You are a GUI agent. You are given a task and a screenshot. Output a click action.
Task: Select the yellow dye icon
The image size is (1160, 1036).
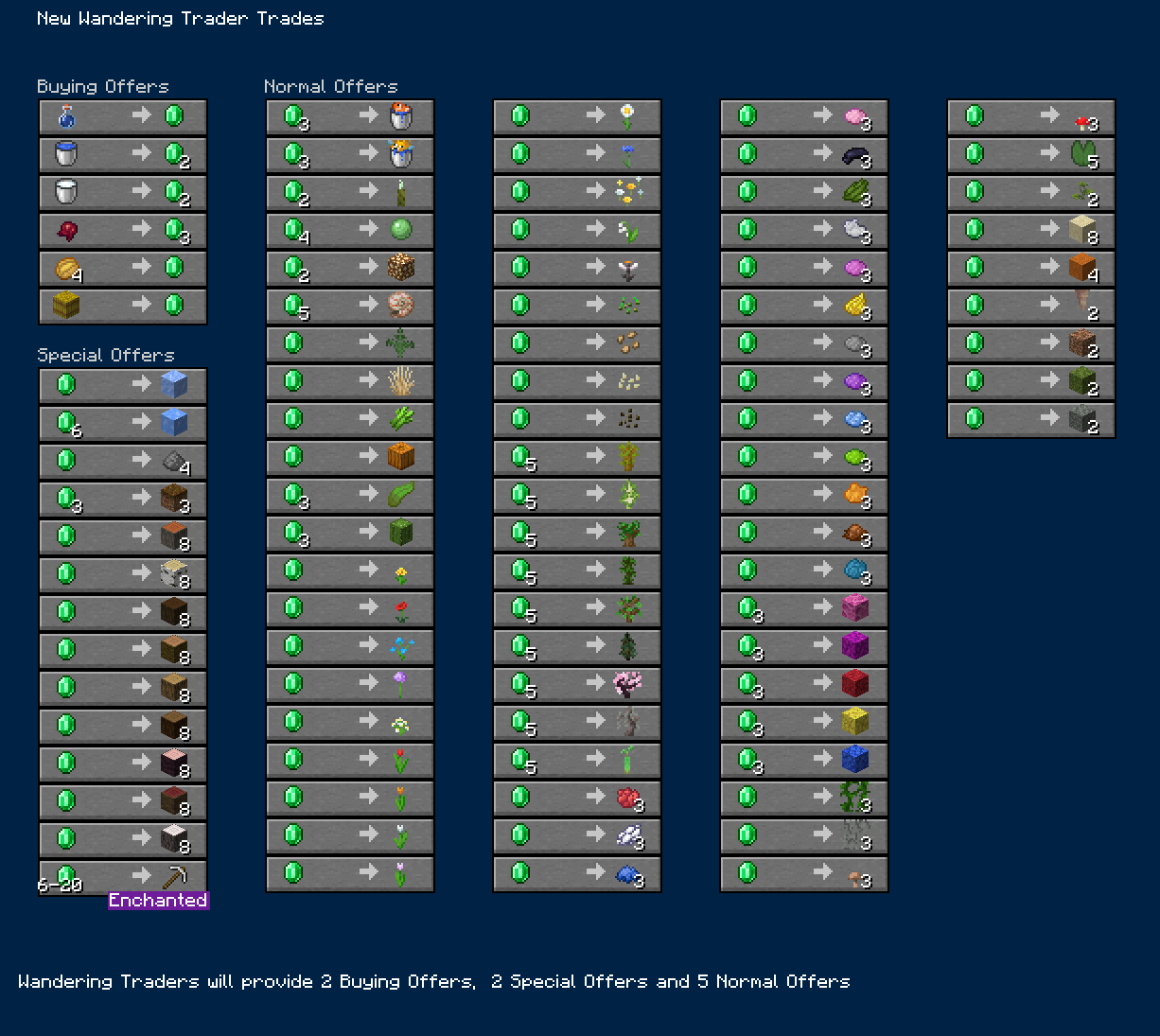pos(855,306)
